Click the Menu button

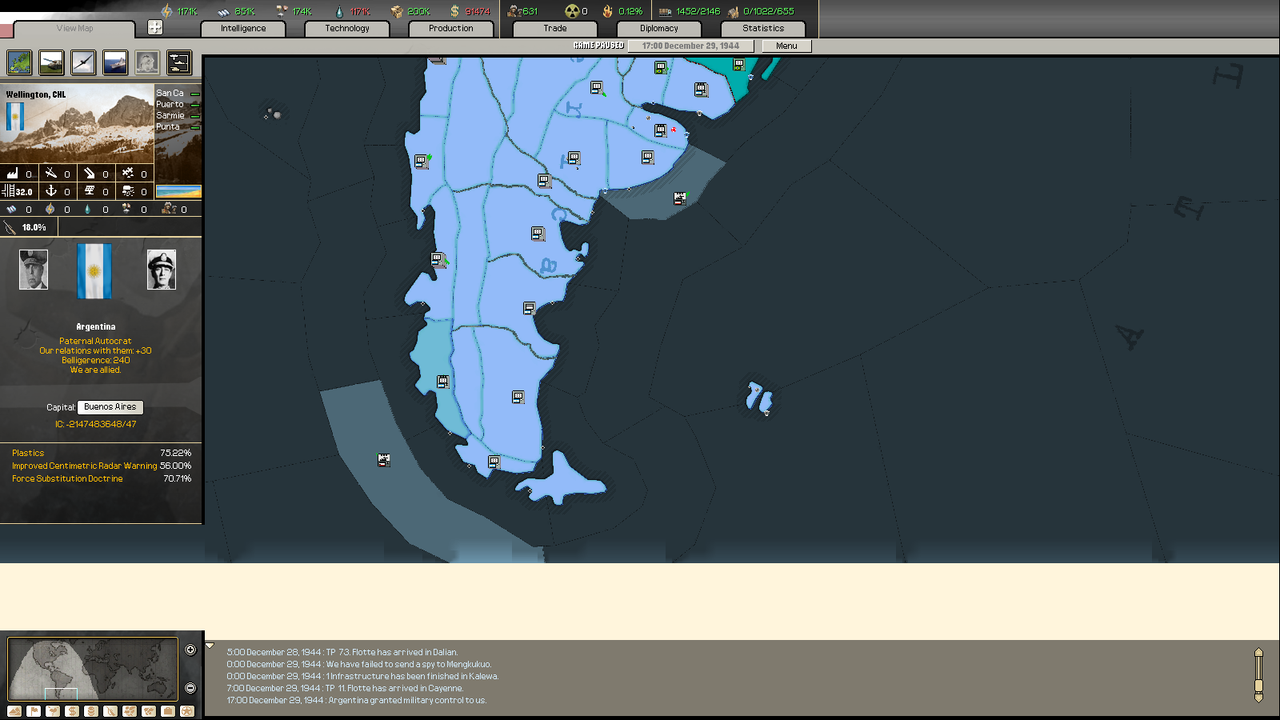(786, 46)
